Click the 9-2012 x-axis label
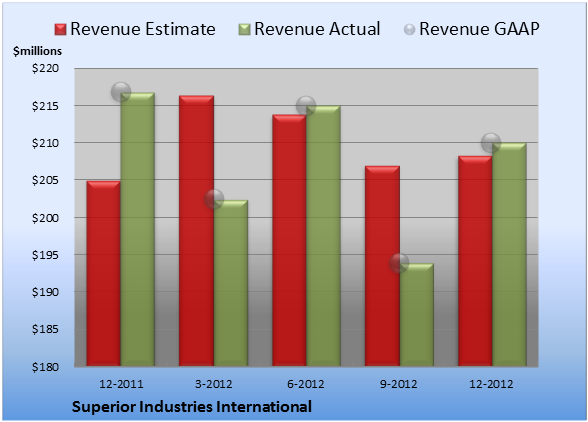The width and height of the screenshot is (588, 422). pyautogui.click(x=398, y=384)
